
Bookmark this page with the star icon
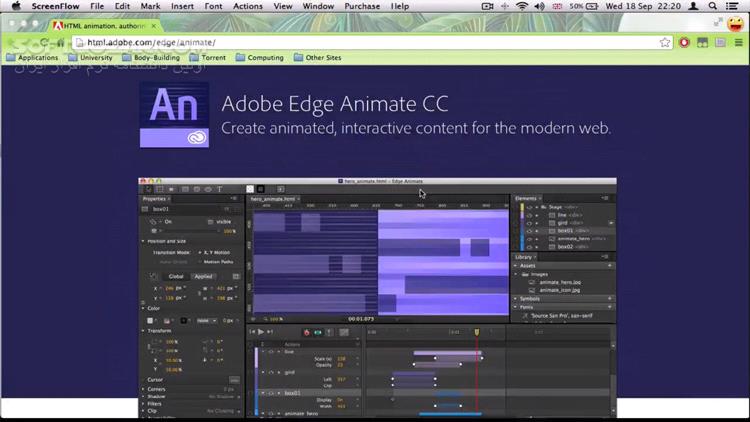coord(665,43)
